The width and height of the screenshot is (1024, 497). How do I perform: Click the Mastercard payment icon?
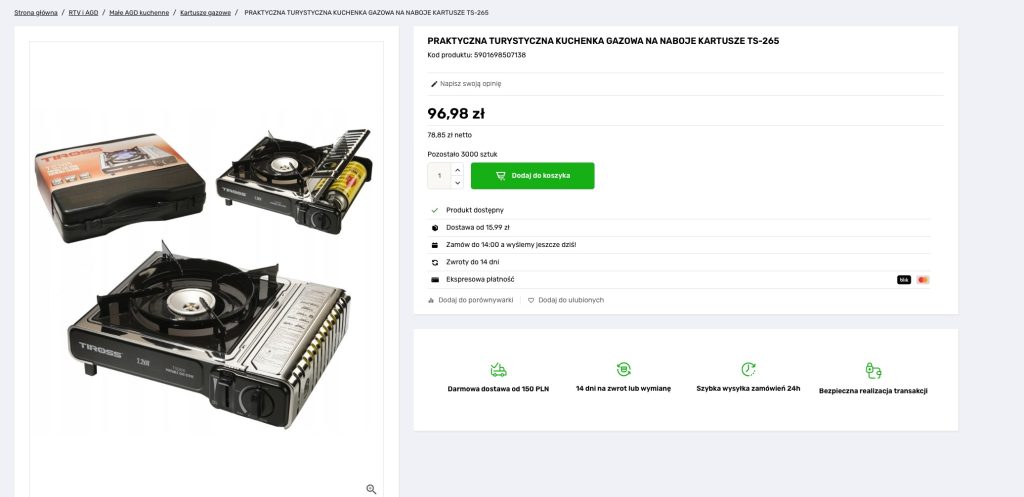pyautogui.click(x=923, y=280)
